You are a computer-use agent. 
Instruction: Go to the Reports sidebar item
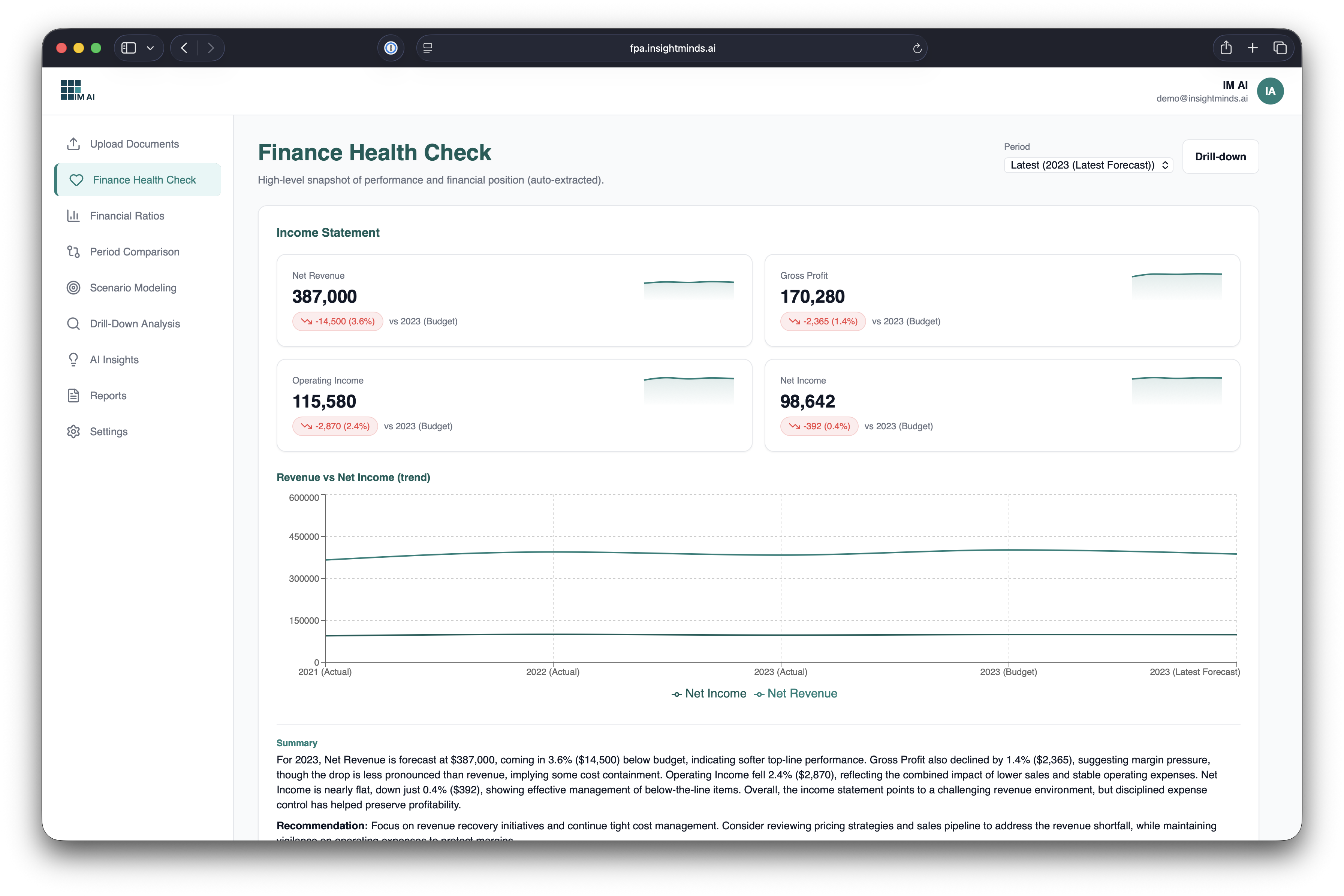(x=108, y=396)
